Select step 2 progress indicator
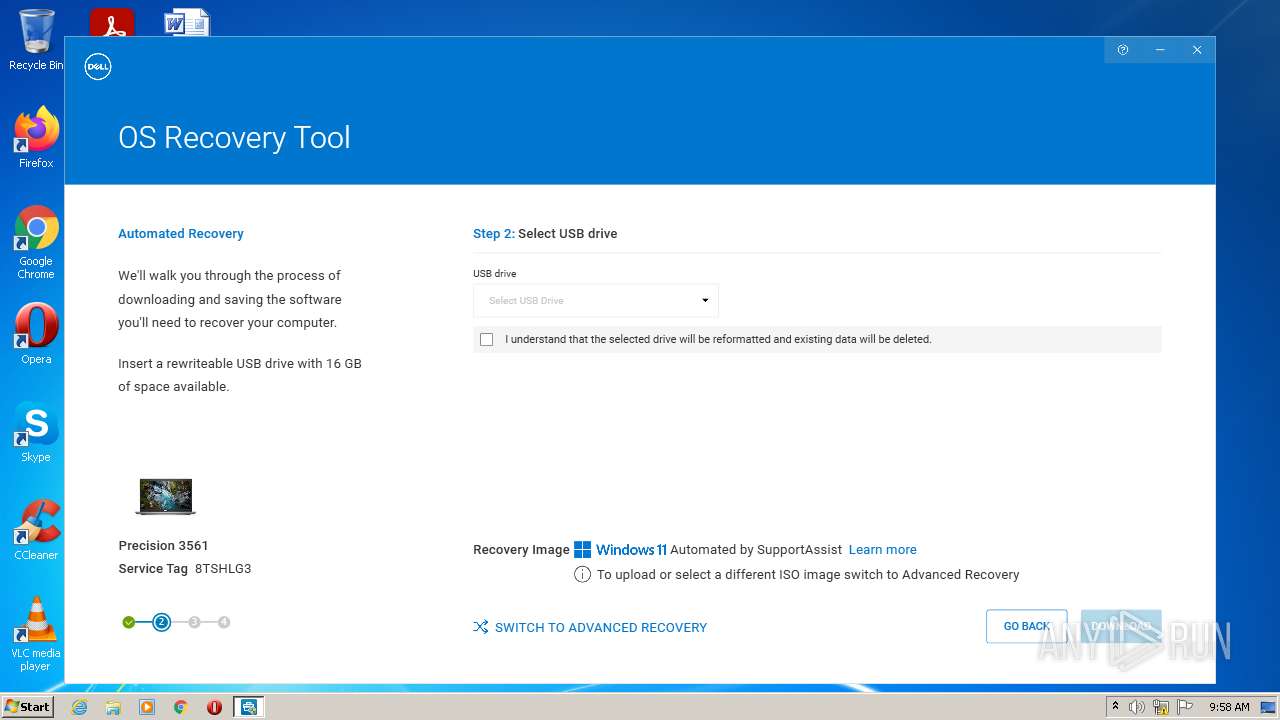Screen dimensions: 1280x720 [161, 622]
